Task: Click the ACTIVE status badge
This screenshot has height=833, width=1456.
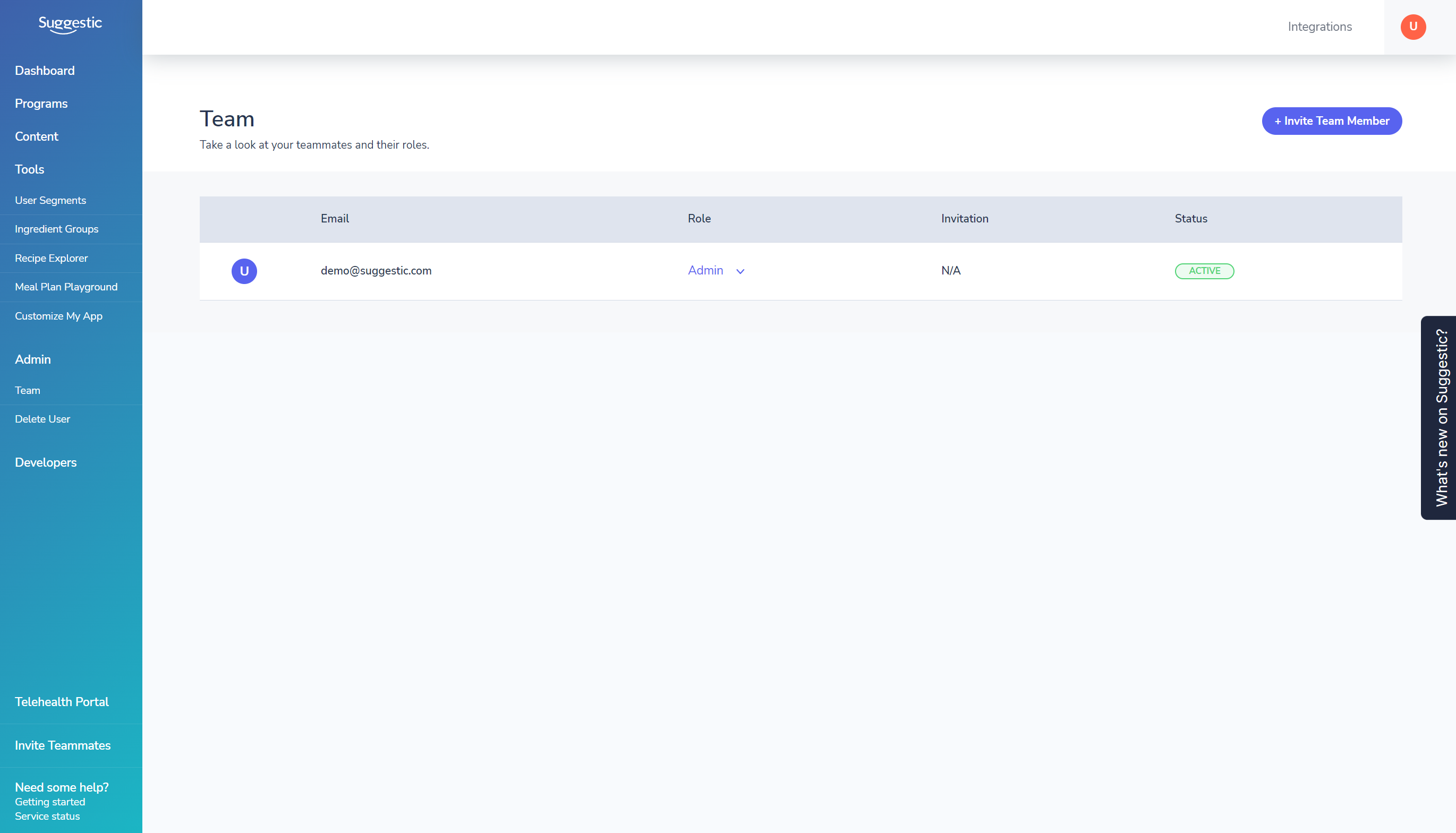Action: (x=1204, y=271)
